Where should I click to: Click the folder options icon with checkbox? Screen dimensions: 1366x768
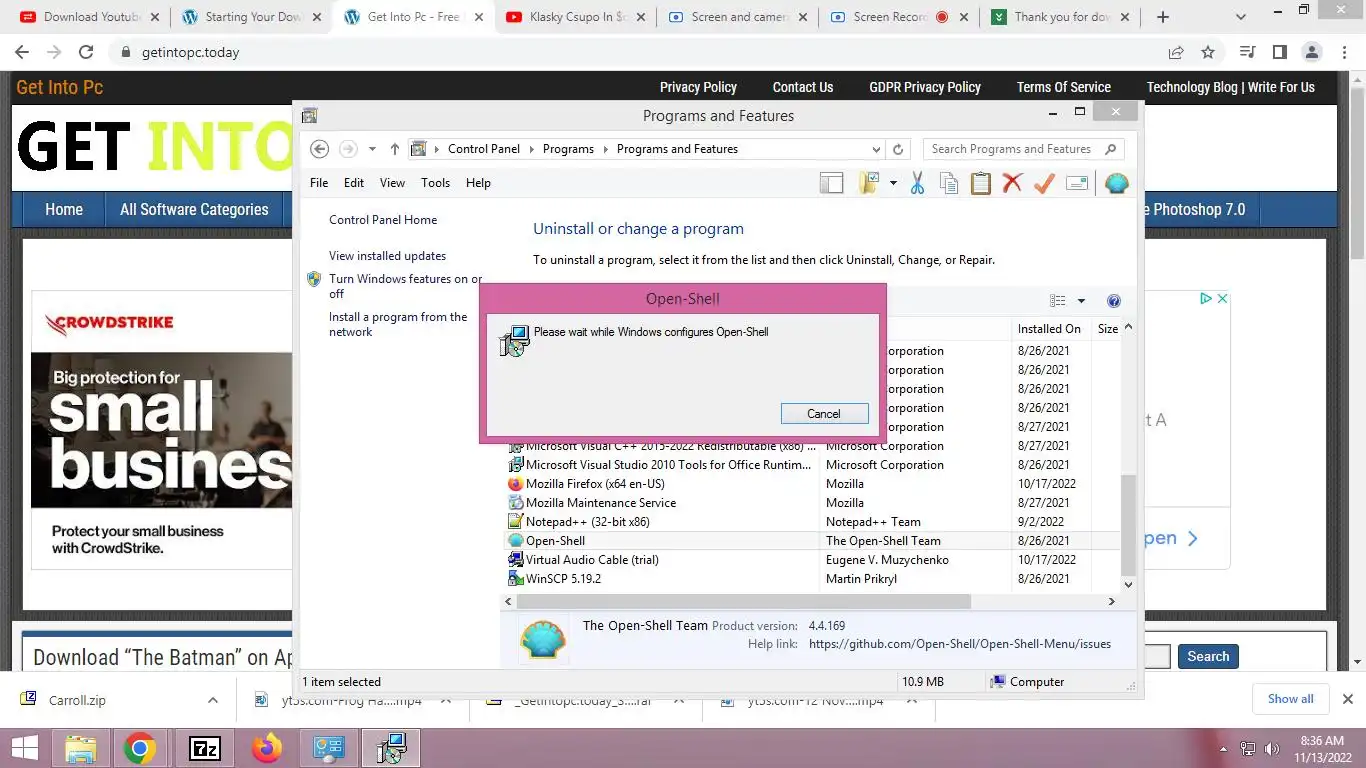coord(868,183)
